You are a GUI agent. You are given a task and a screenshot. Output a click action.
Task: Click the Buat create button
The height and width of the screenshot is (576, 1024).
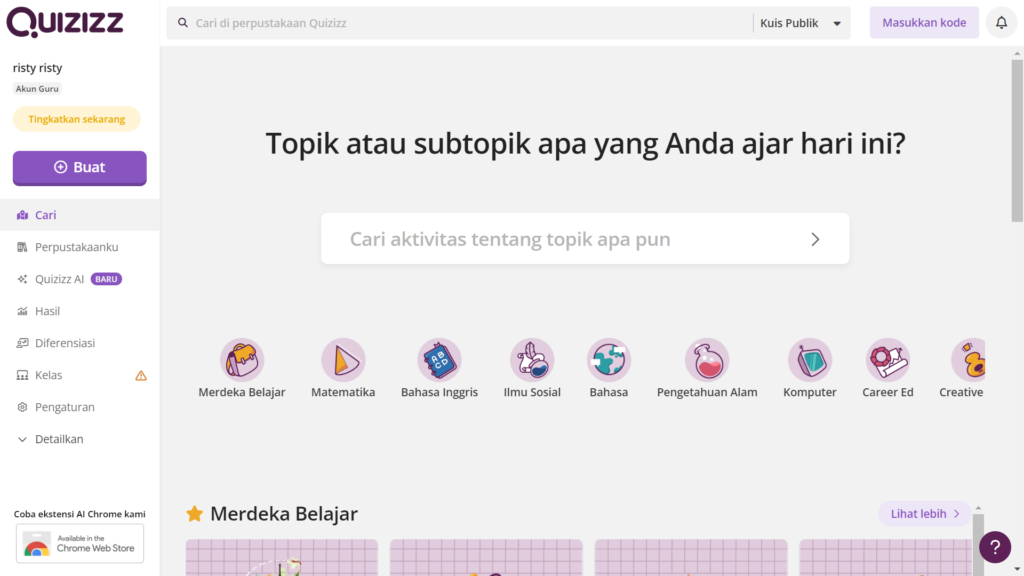pos(80,168)
